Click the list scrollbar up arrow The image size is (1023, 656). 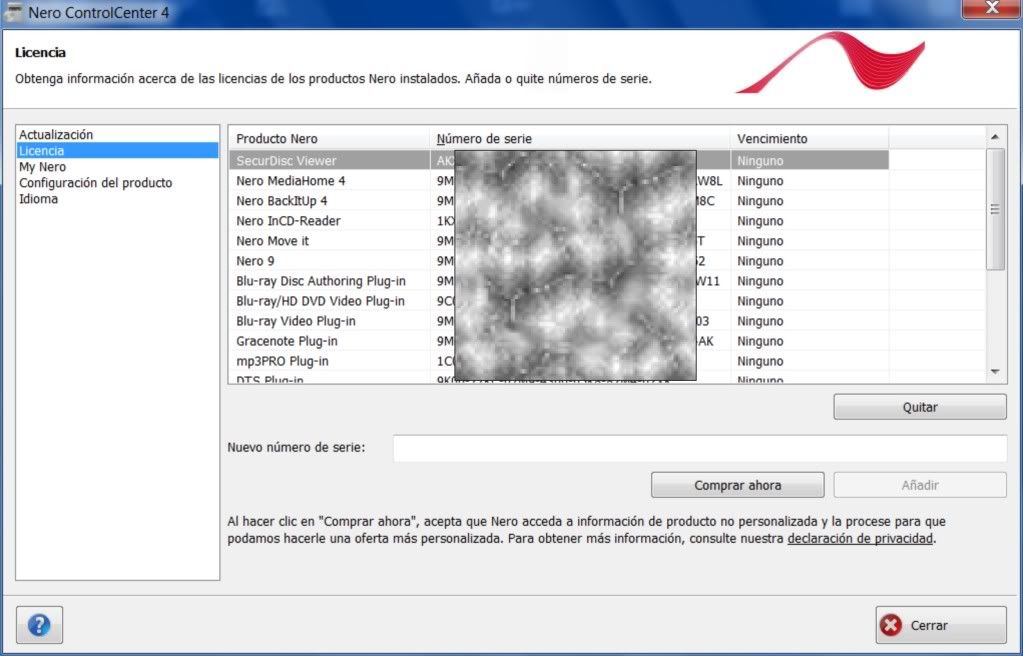(995, 137)
